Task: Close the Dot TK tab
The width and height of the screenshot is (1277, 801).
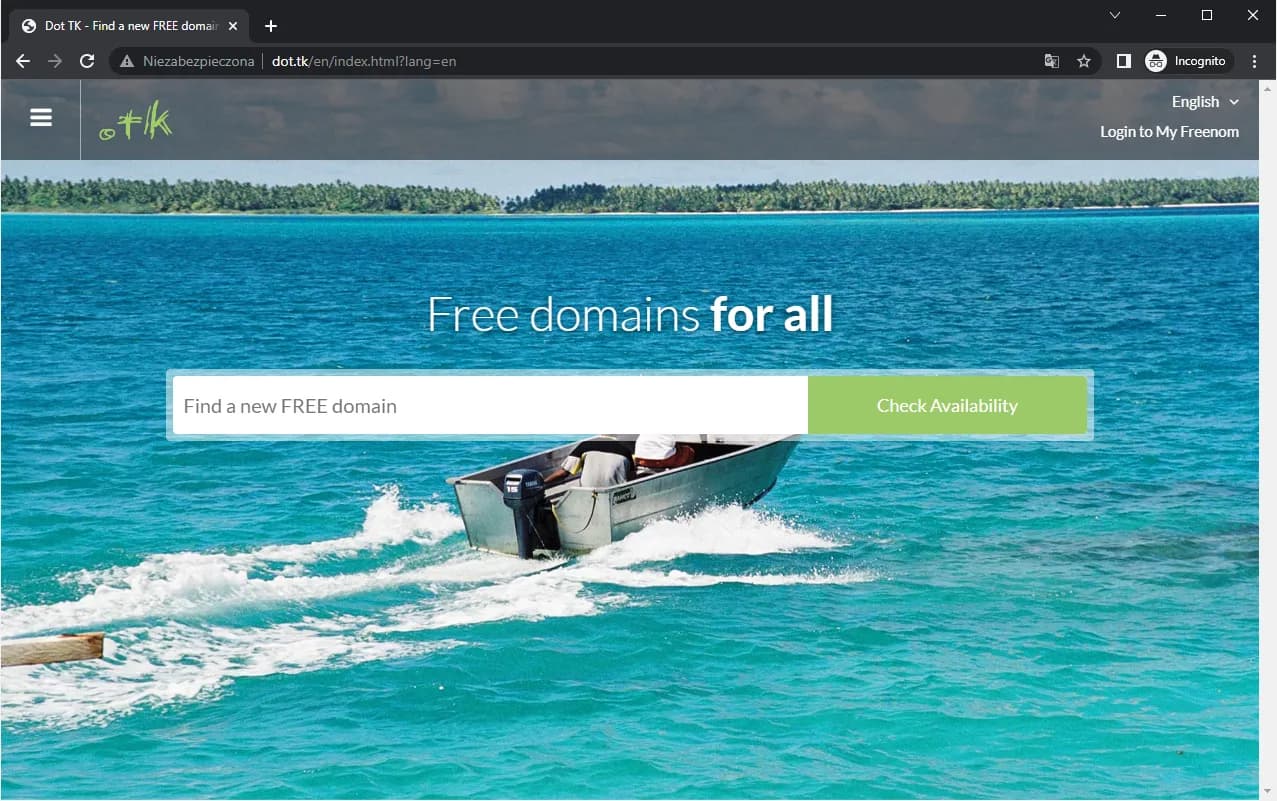Action: [233, 26]
